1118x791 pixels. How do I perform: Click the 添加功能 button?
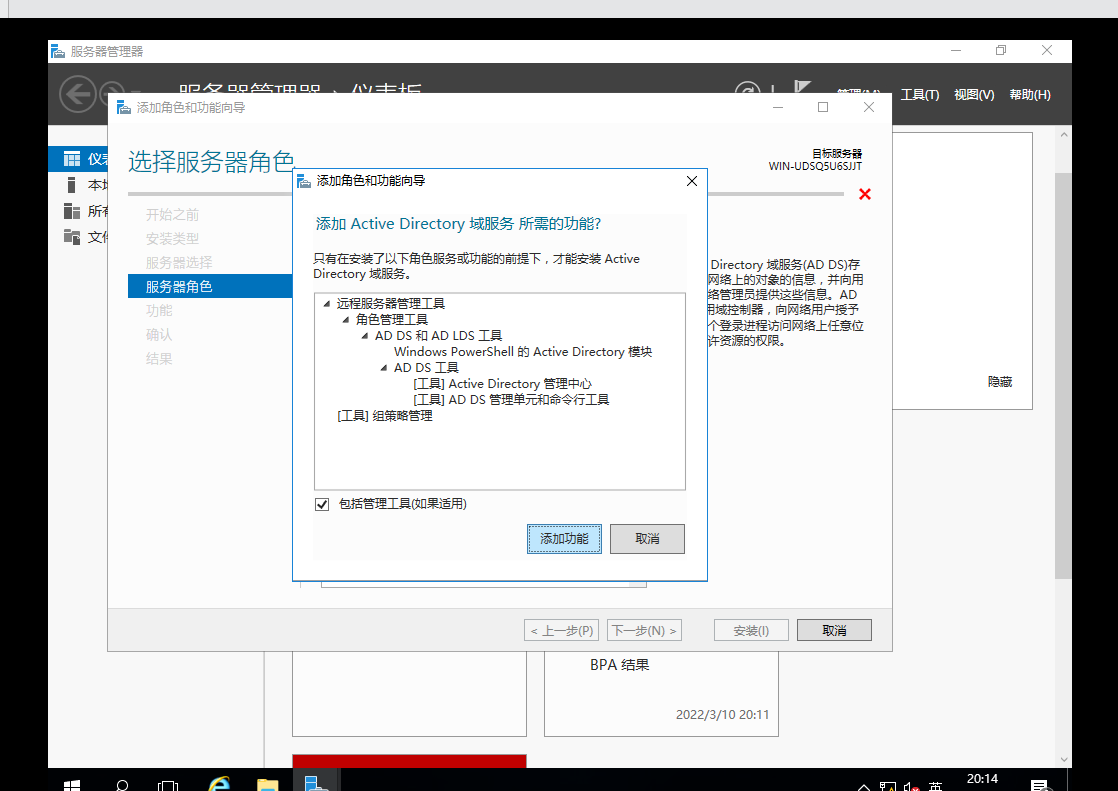coord(564,539)
